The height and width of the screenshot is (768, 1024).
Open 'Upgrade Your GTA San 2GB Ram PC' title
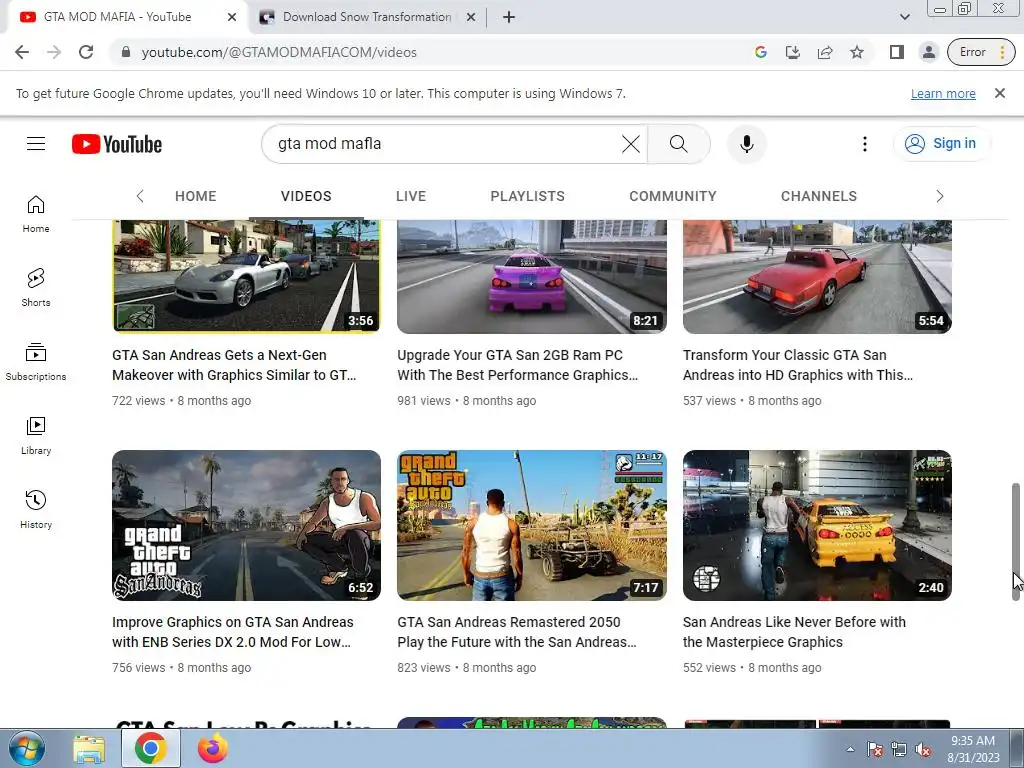pos(517,365)
